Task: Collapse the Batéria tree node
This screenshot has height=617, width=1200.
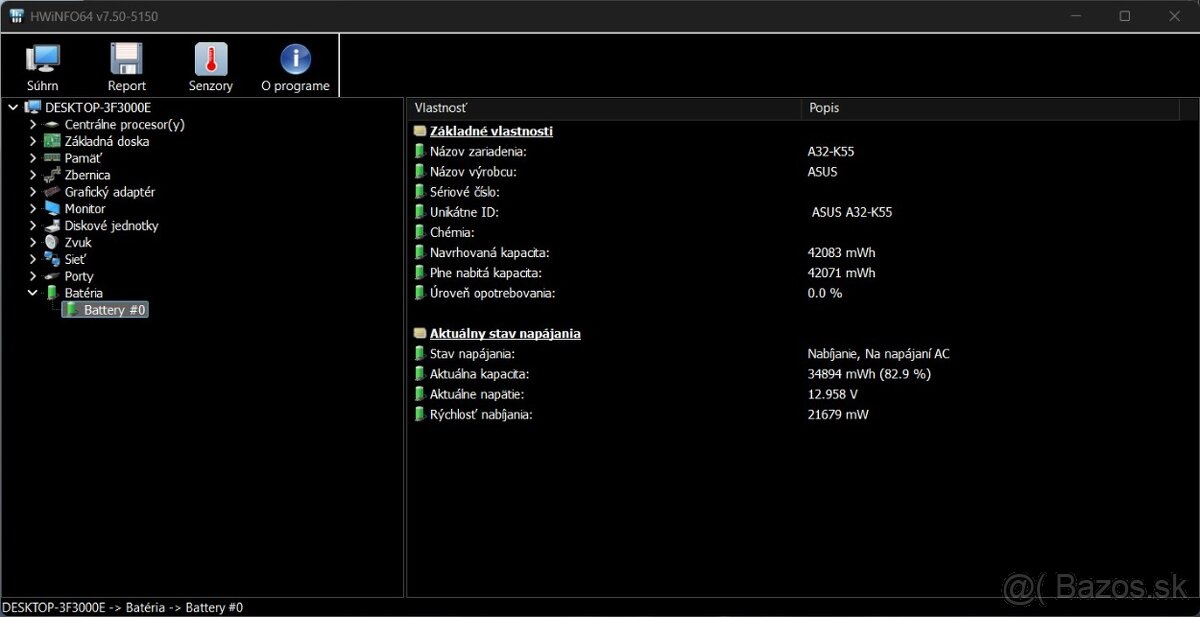Action: 33,293
